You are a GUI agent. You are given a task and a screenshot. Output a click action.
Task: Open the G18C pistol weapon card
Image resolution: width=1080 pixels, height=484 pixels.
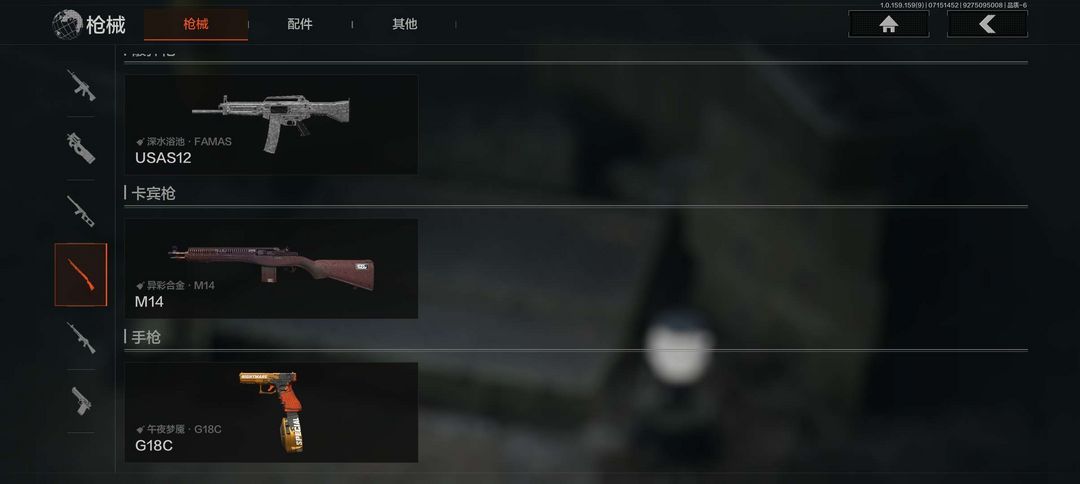(x=271, y=412)
